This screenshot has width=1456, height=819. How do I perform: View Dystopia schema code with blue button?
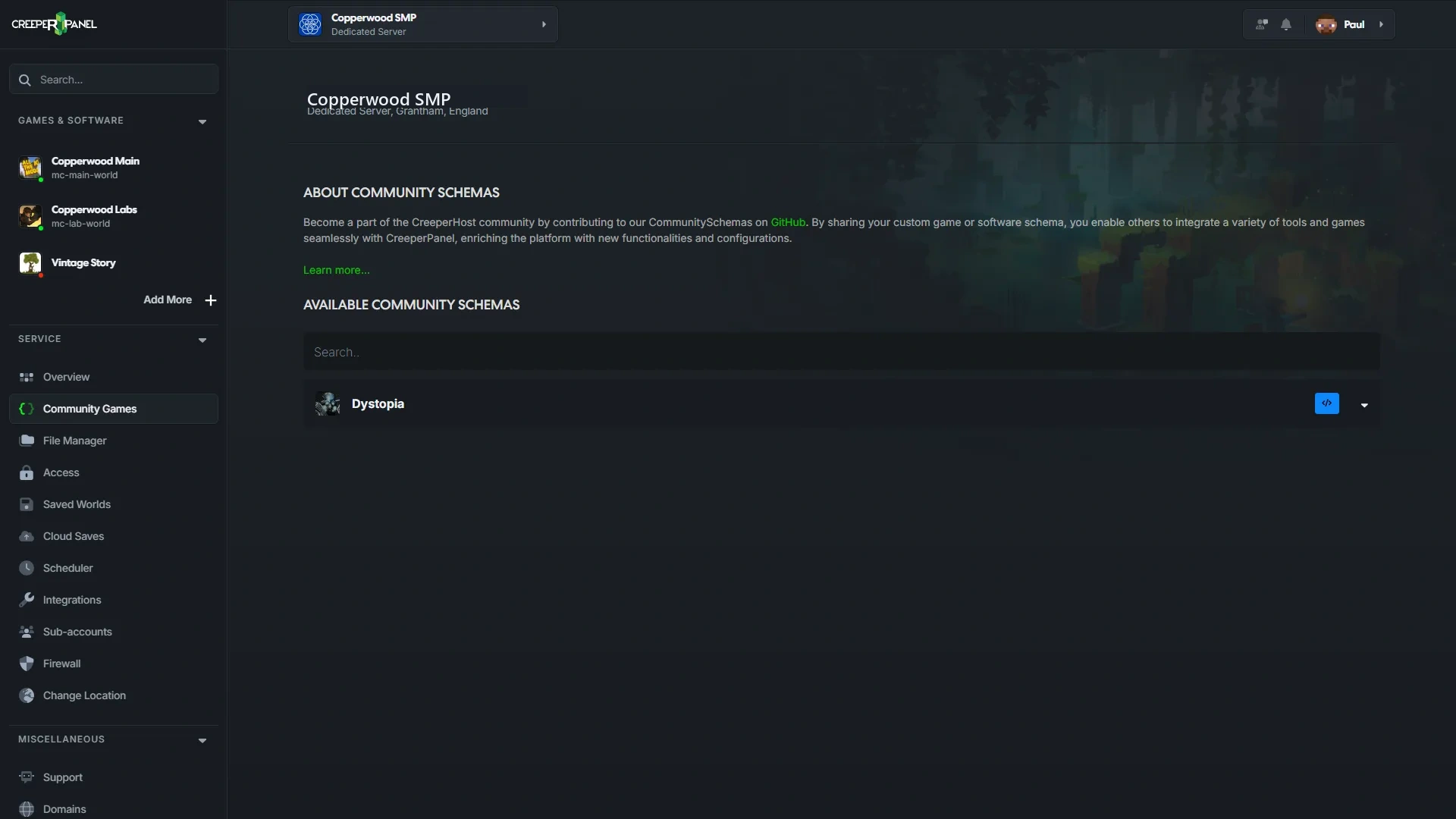[x=1327, y=403]
